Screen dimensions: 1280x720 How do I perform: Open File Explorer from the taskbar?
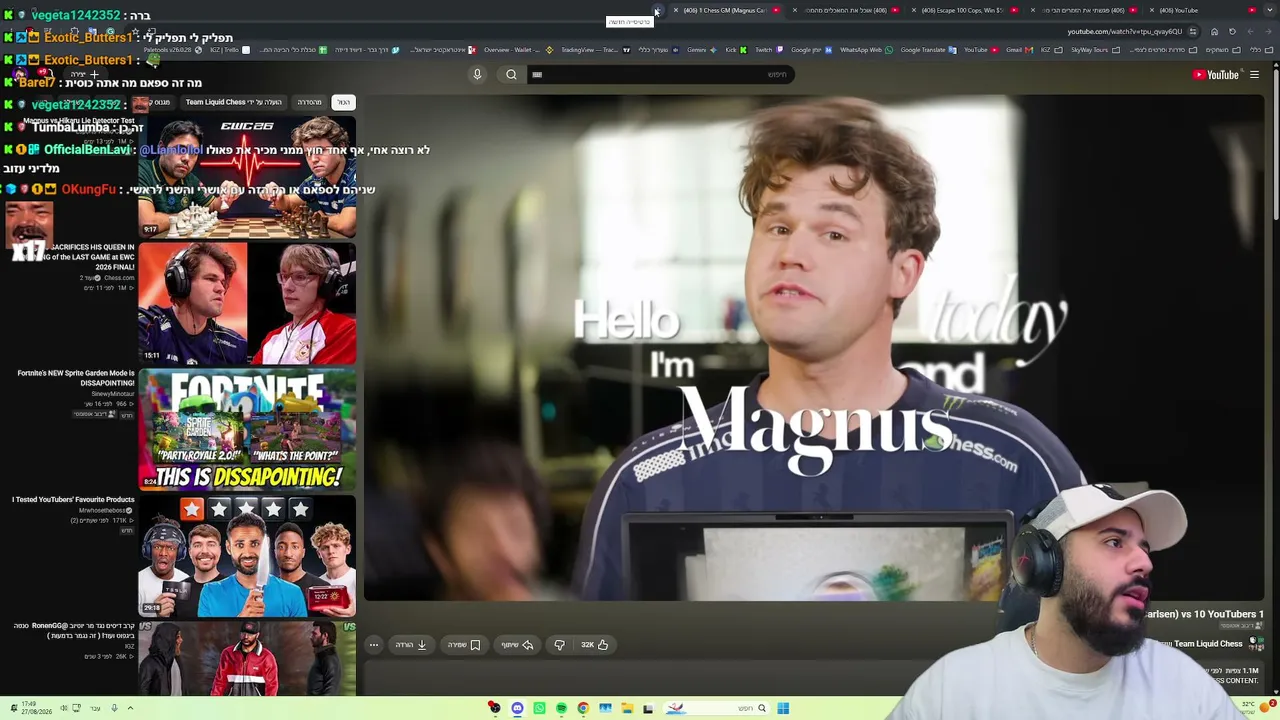point(627,708)
